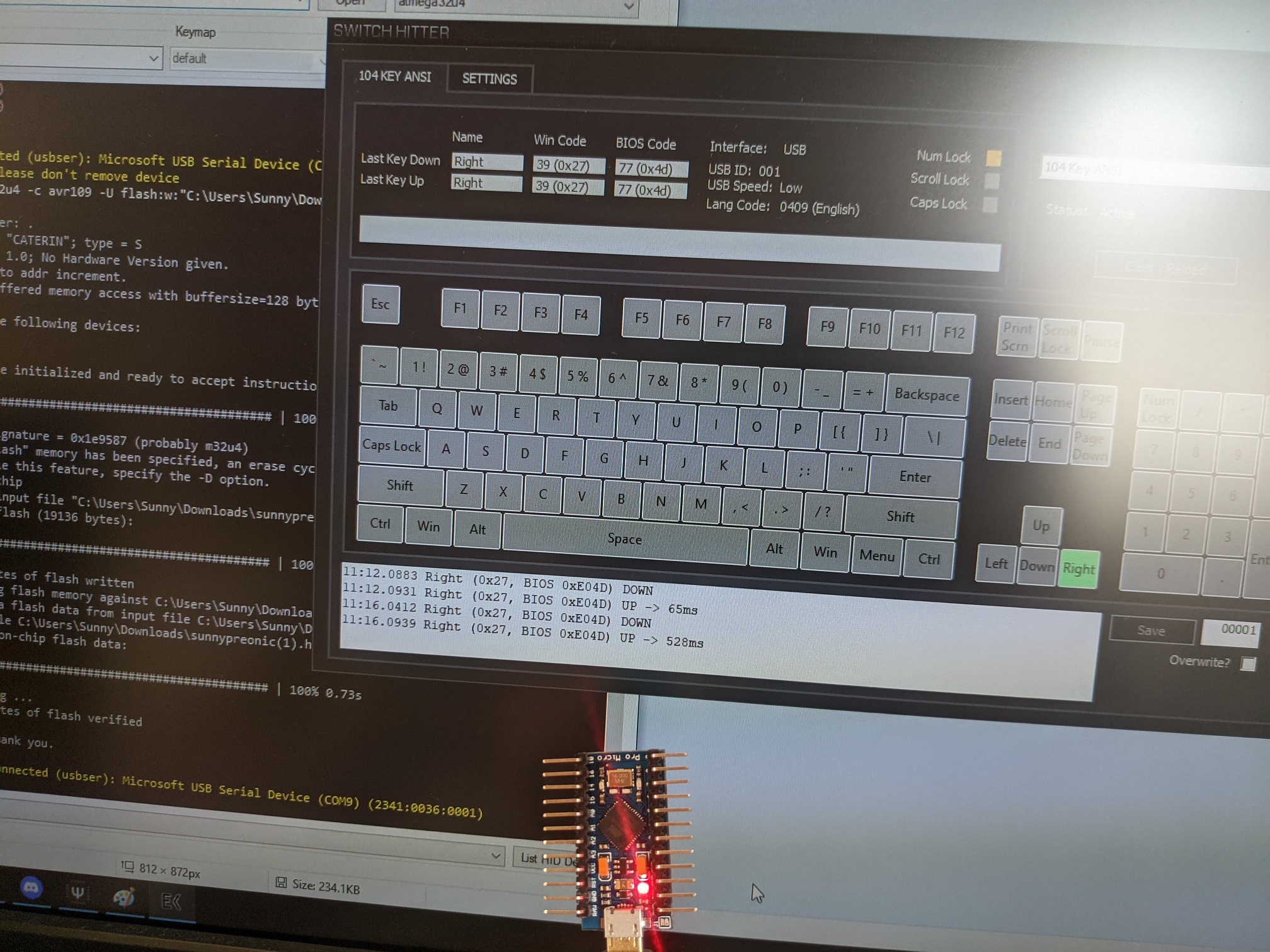Click the Down arrow key tile
1270x952 pixels.
click(x=1037, y=566)
